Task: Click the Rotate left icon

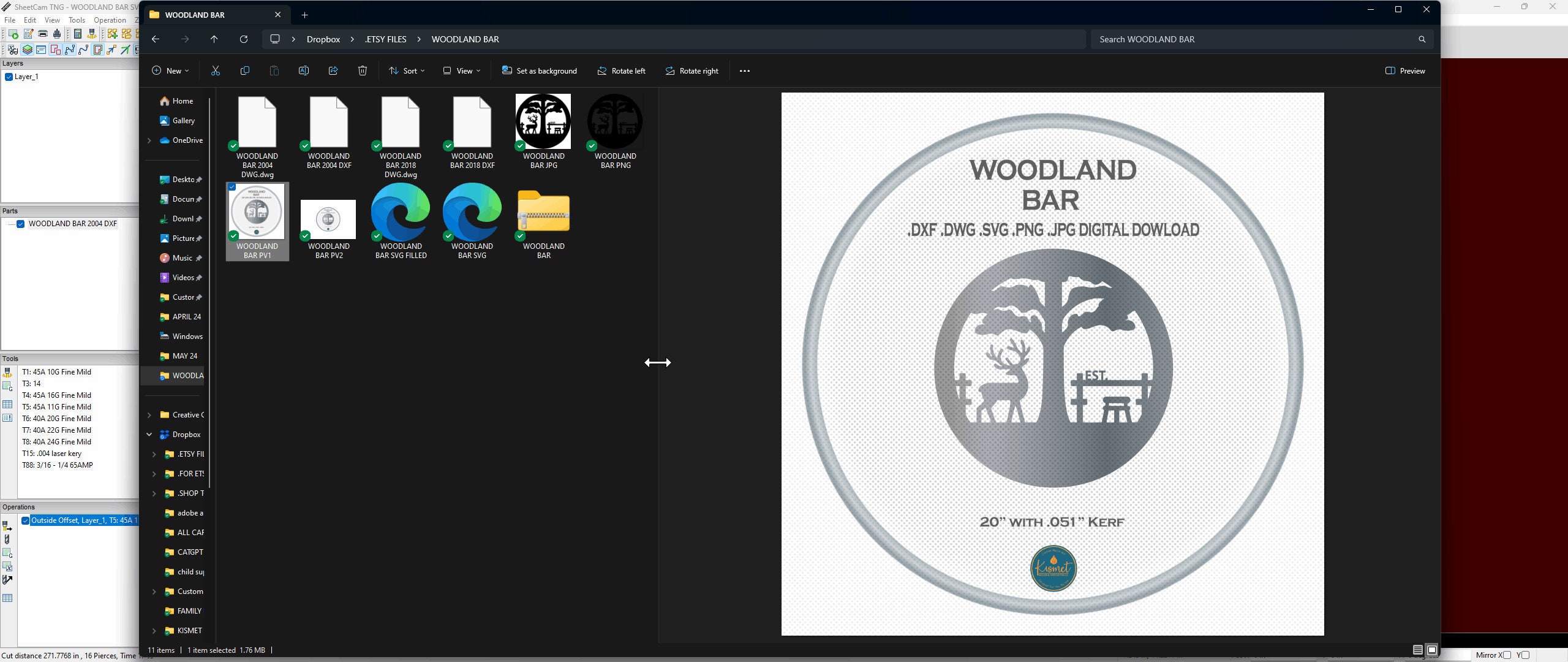Action: tap(621, 70)
